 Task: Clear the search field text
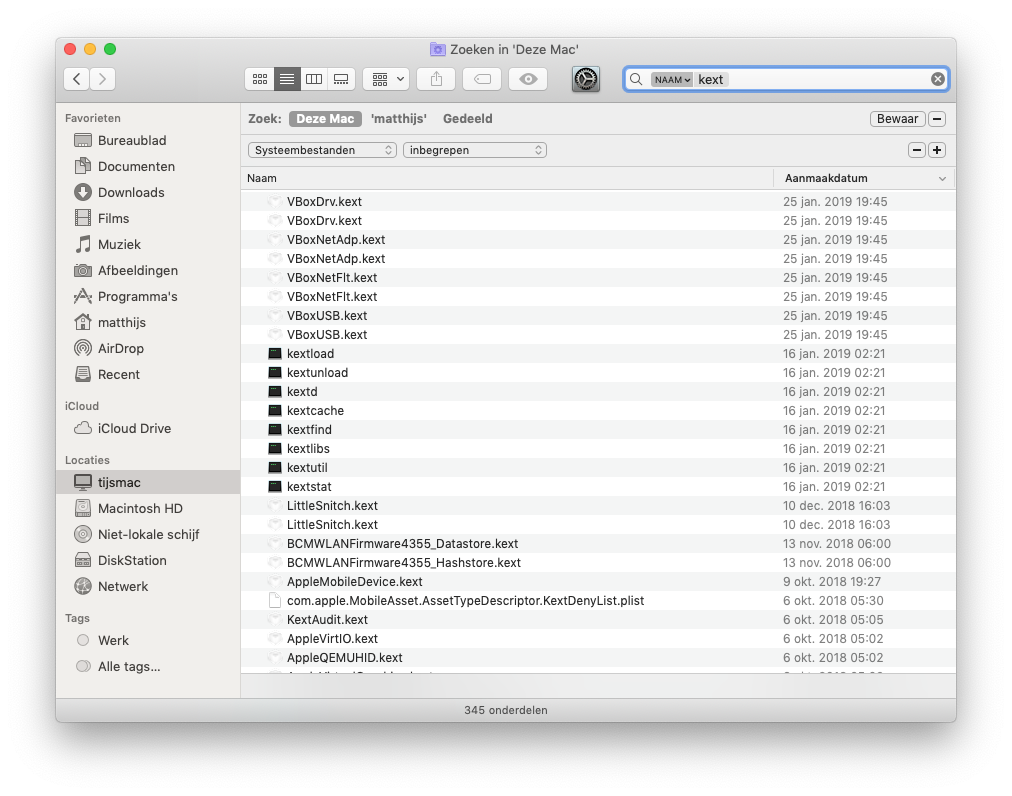[937, 79]
